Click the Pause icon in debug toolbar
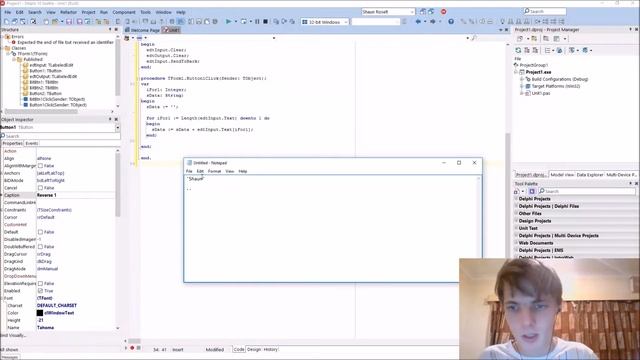The width and height of the screenshot is (640, 360). pyautogui.click(x=257, y=22)
